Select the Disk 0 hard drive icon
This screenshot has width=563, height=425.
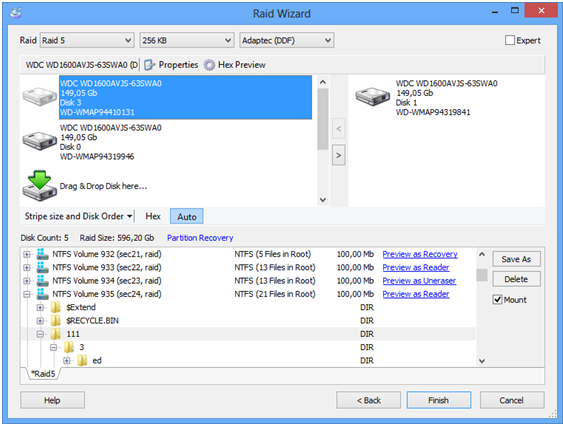coord(39,141)
